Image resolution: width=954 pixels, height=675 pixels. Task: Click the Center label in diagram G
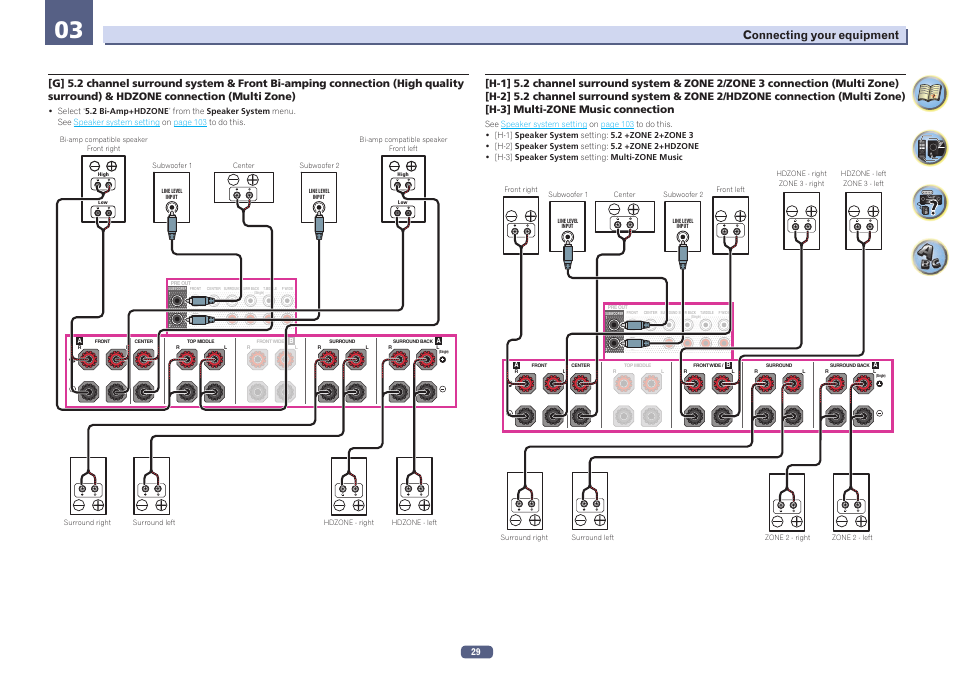(x=243, y=166)
